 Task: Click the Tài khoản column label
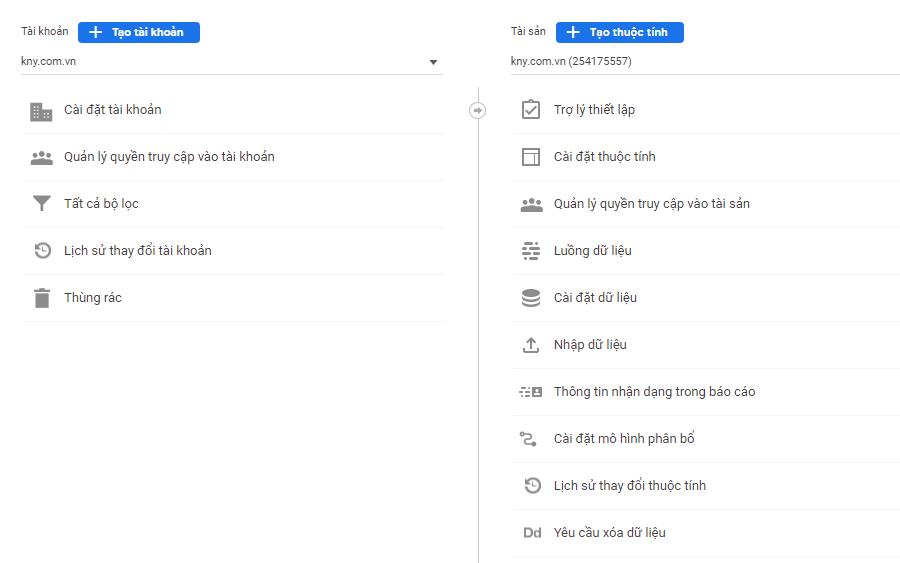[45, 31]
